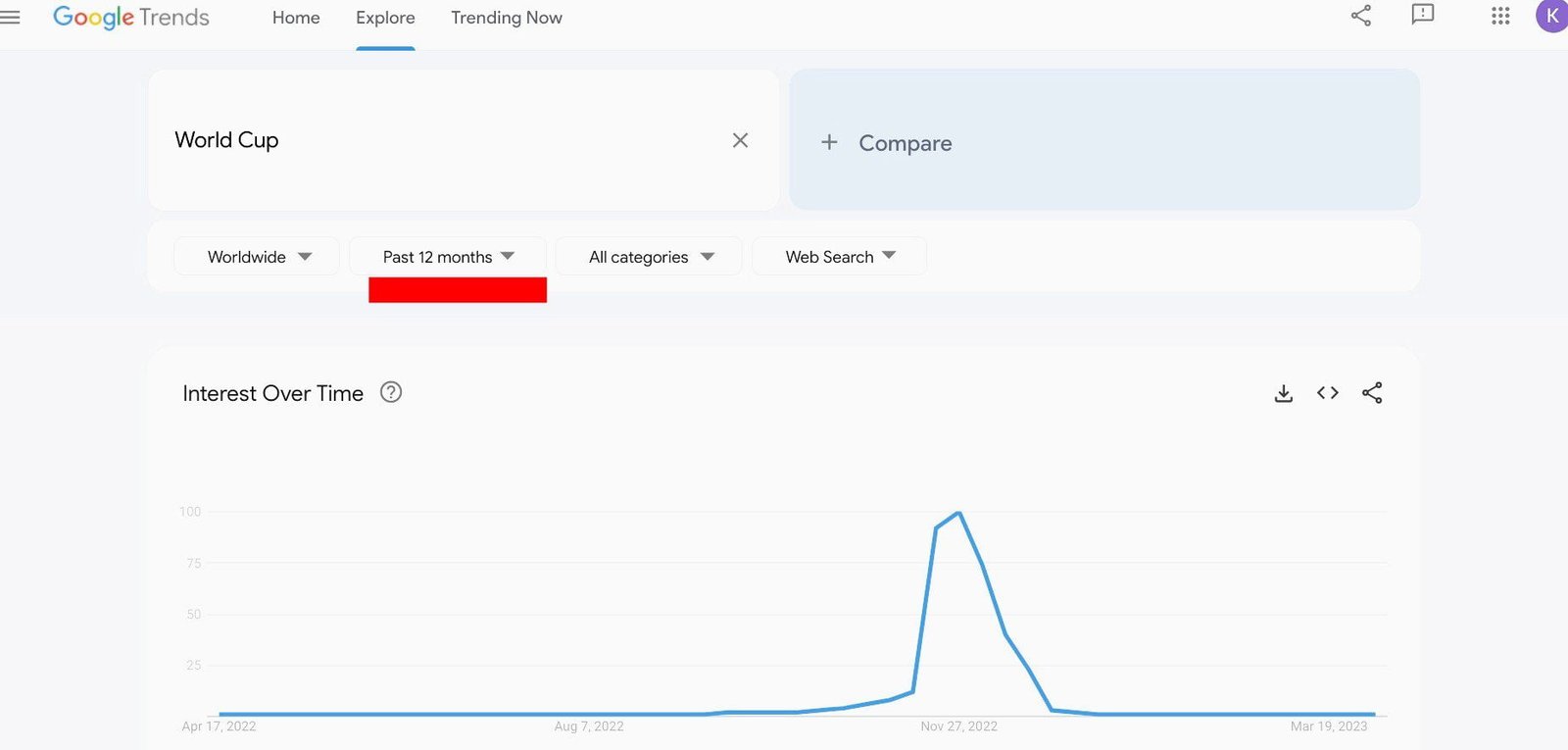The image size is (1568, 750).
Task: Click the Apr 17, 2022 axis label
Action: coord(219,726)
